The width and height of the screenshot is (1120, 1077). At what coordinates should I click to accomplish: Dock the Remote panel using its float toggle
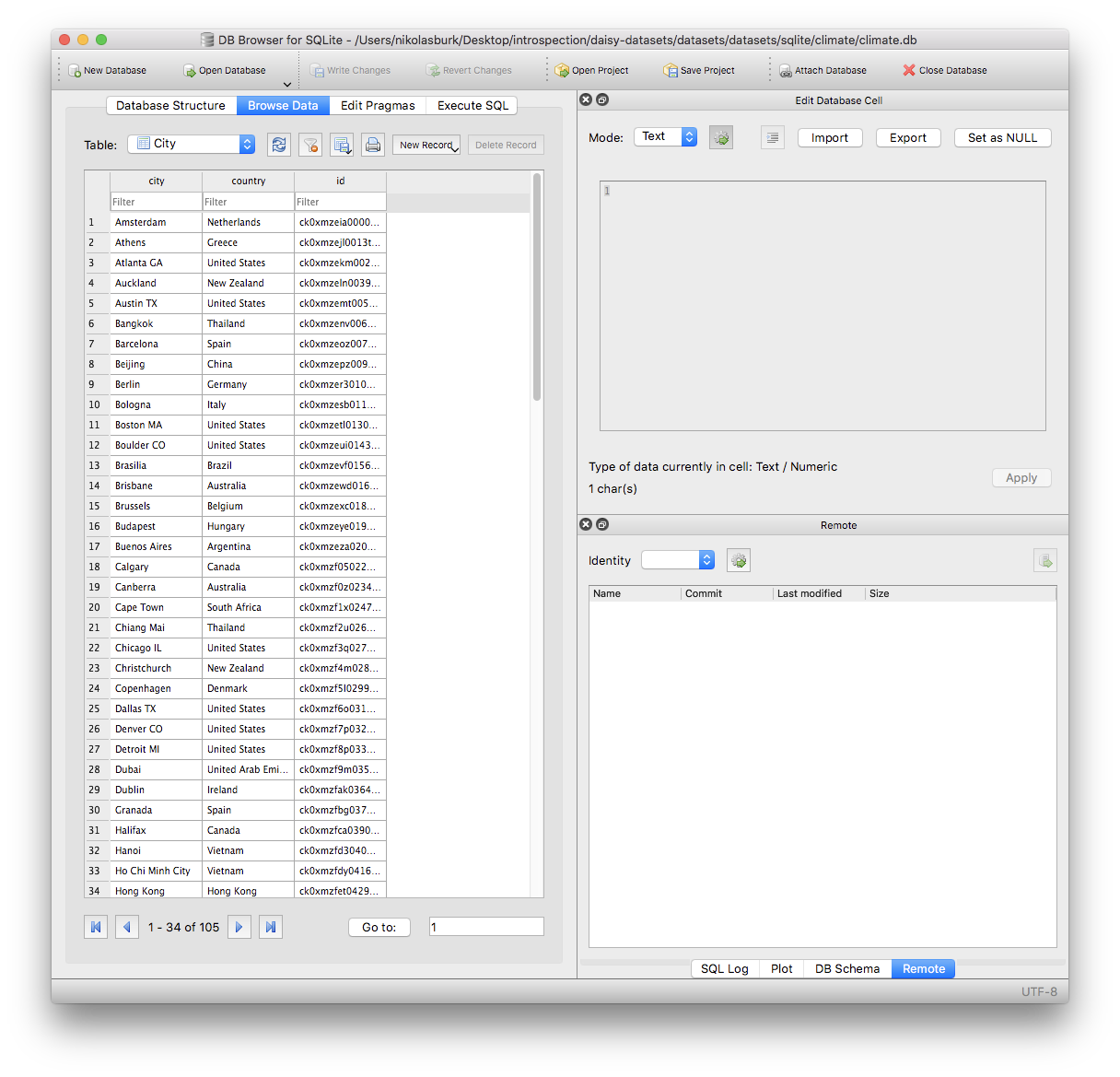602,524
